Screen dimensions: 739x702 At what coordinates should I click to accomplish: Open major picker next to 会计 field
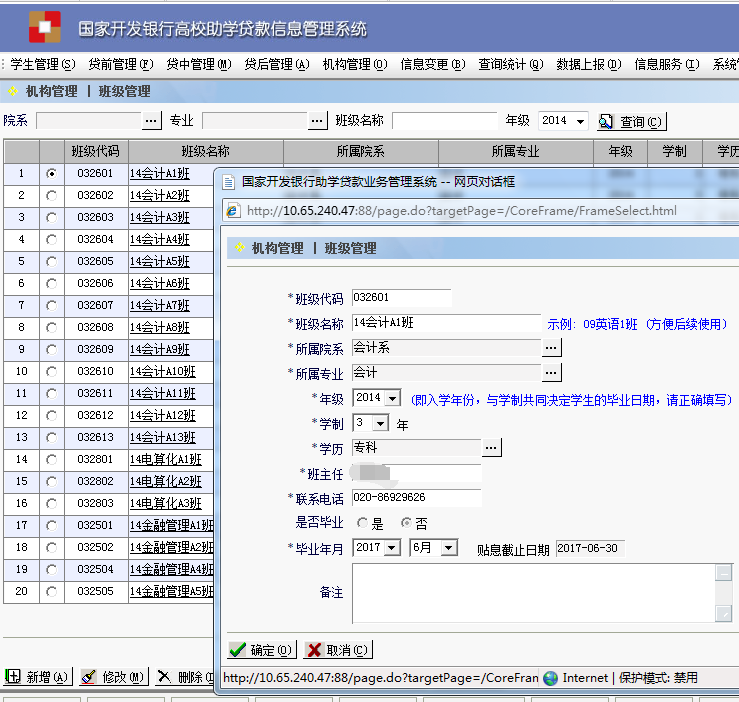pyautogui.click(x=552, y=372)
